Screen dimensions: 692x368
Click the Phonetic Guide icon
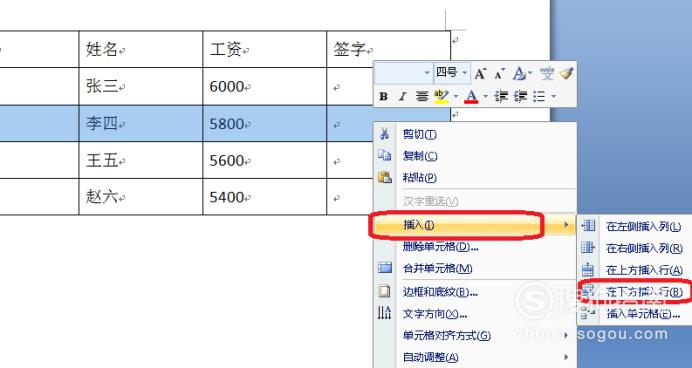click(x=547, y=74)
